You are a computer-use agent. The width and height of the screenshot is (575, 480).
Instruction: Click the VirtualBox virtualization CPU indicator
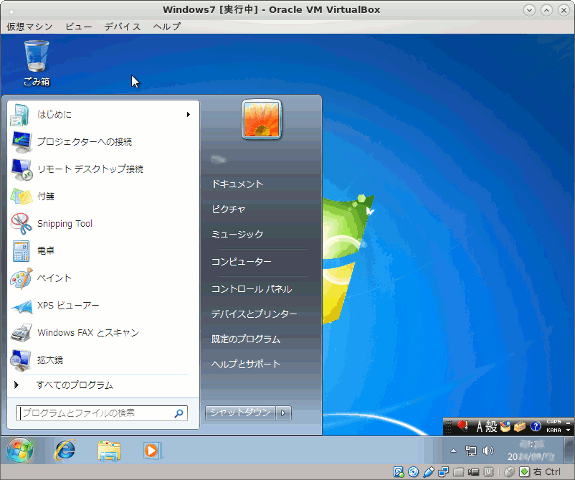pos(488,472)
